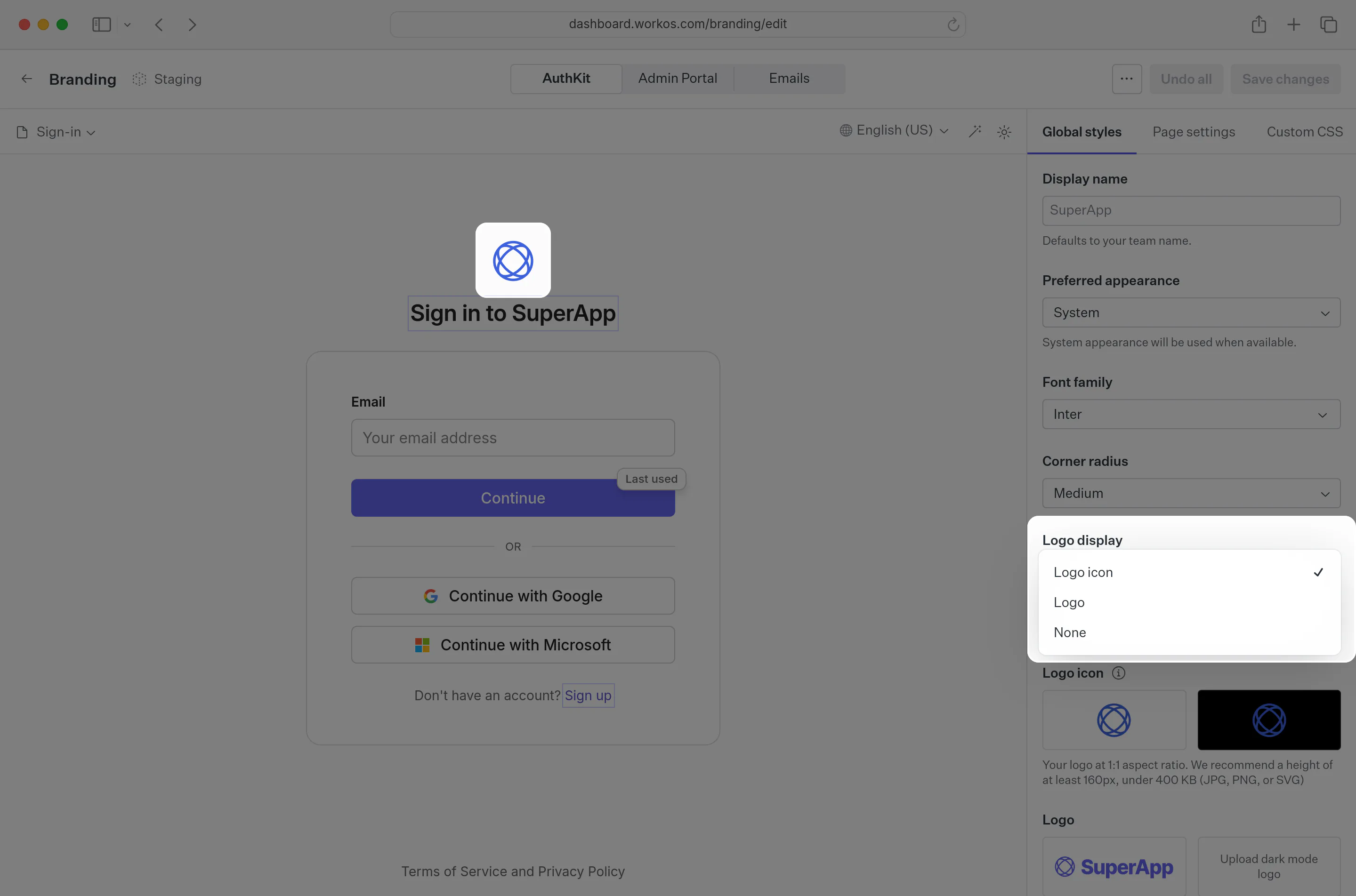This screenshot has height=896, width=1356.
Task: Click the browser address bar
Action: 678,24
